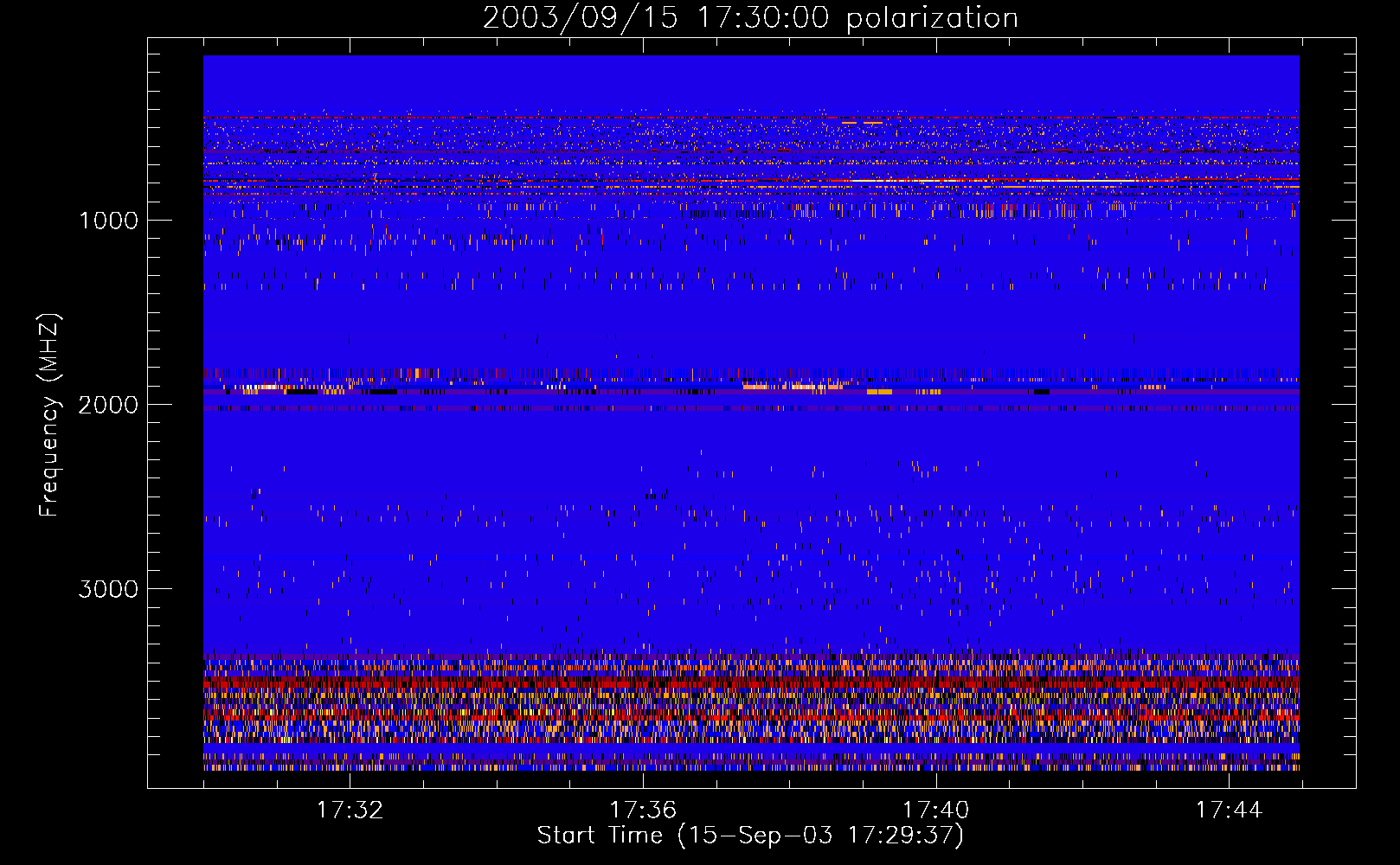Click the 17:40 time tick label
1400x865 pixels.
[936, 811]
